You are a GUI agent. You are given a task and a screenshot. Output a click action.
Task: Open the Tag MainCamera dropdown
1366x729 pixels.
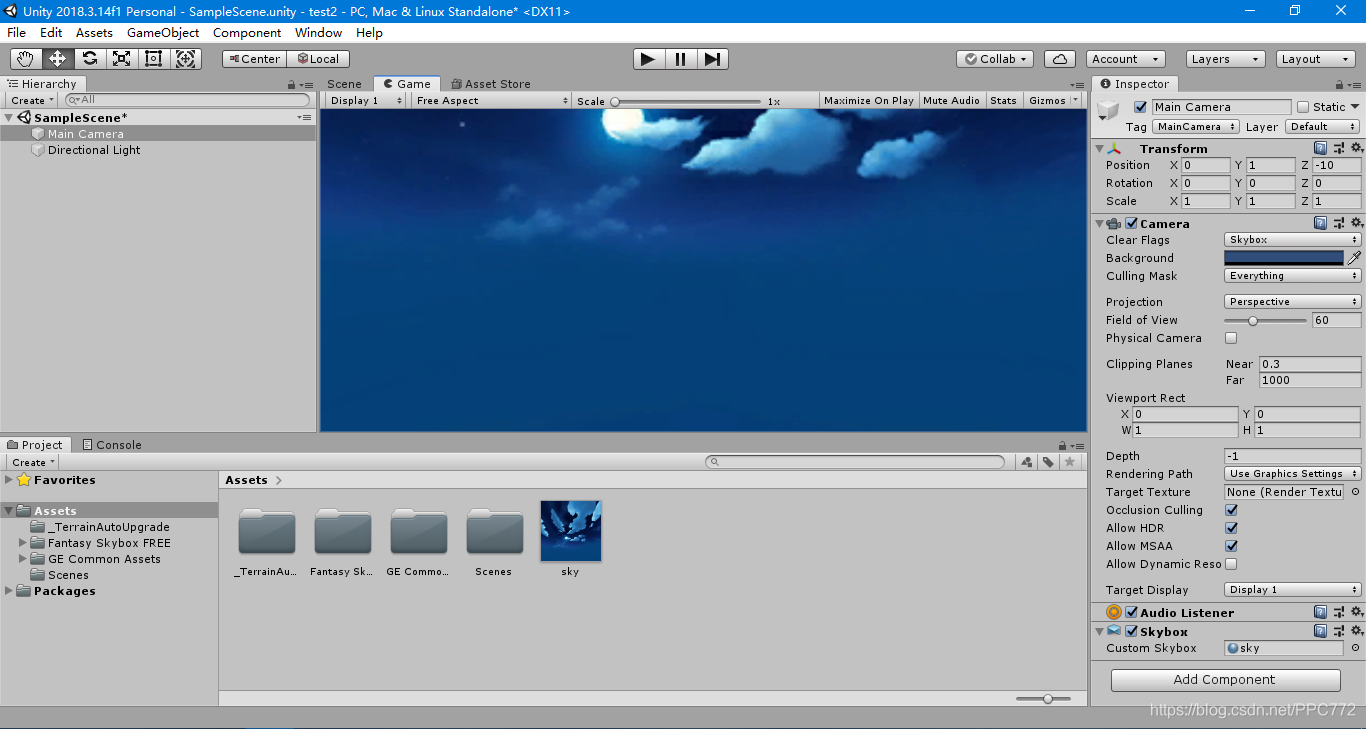[1195, 127]
